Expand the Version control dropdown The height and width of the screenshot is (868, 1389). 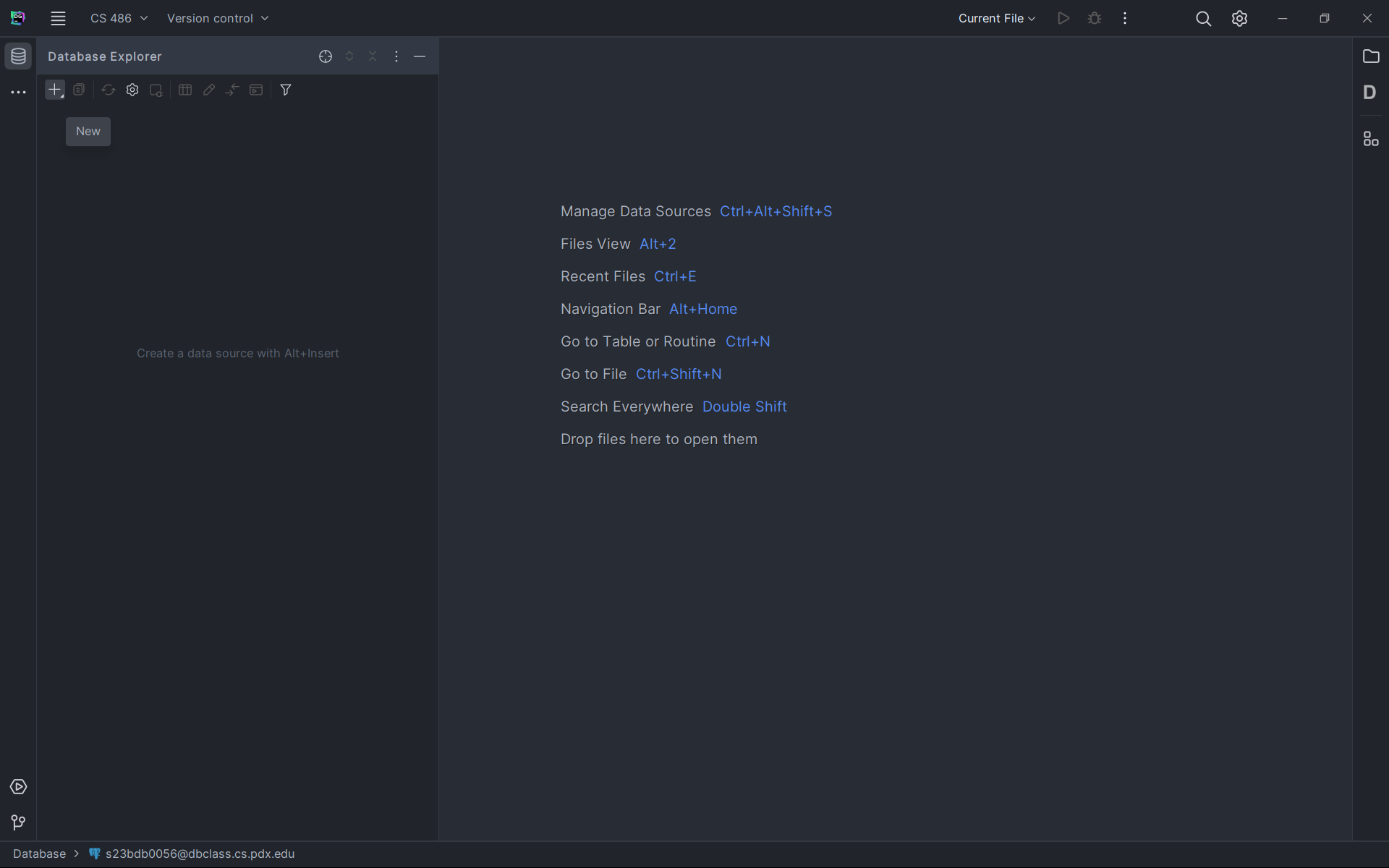[217, 18]
